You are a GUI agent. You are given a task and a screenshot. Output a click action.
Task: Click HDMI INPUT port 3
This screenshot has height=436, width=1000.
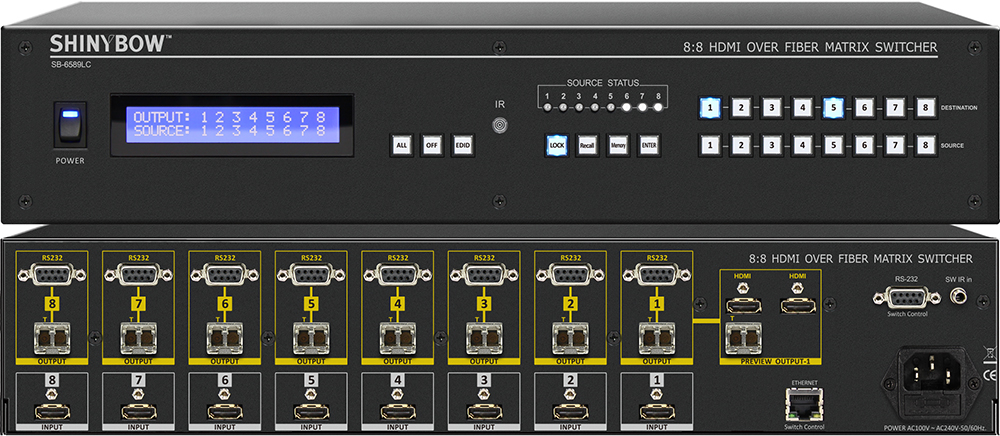click(x=484, y=412)
